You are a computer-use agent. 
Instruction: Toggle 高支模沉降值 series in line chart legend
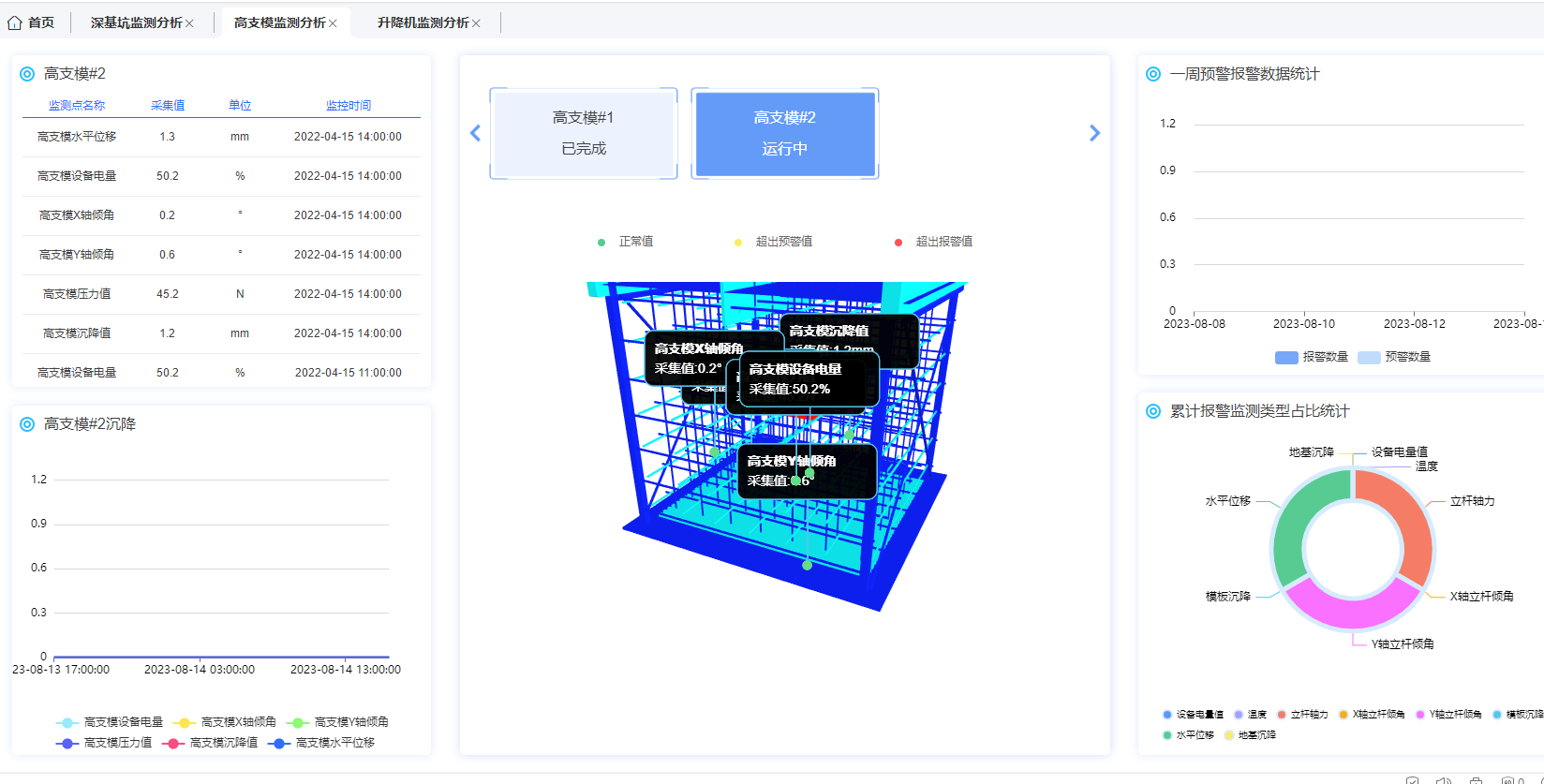click(x=210, y=743)
